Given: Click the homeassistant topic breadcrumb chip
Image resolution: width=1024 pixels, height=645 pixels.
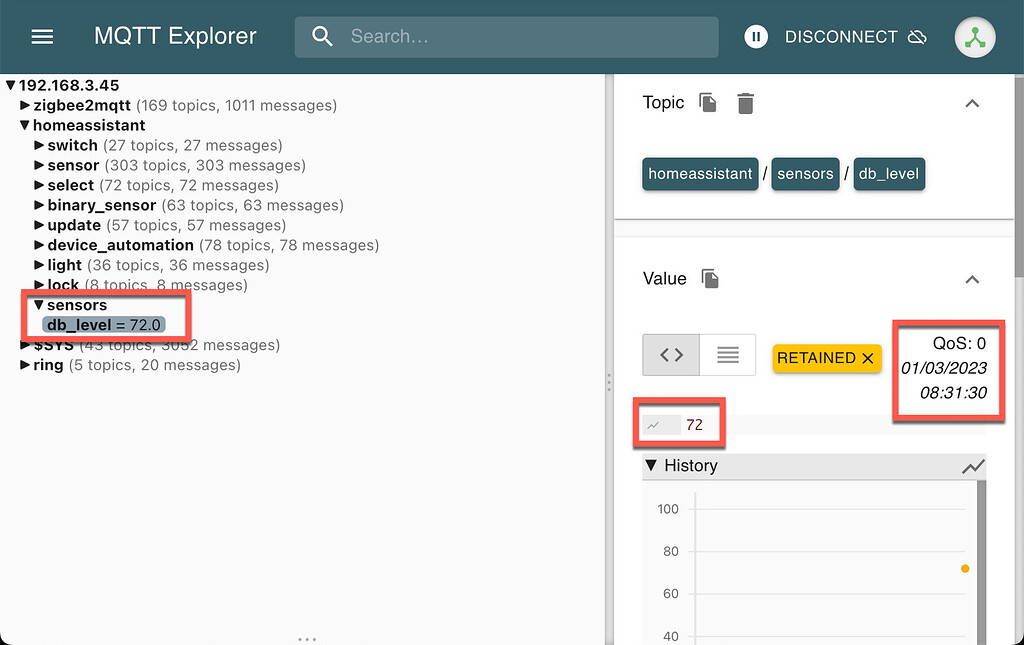Looking at the screenshot, I should pyautogui.click(x=700, y=174).
